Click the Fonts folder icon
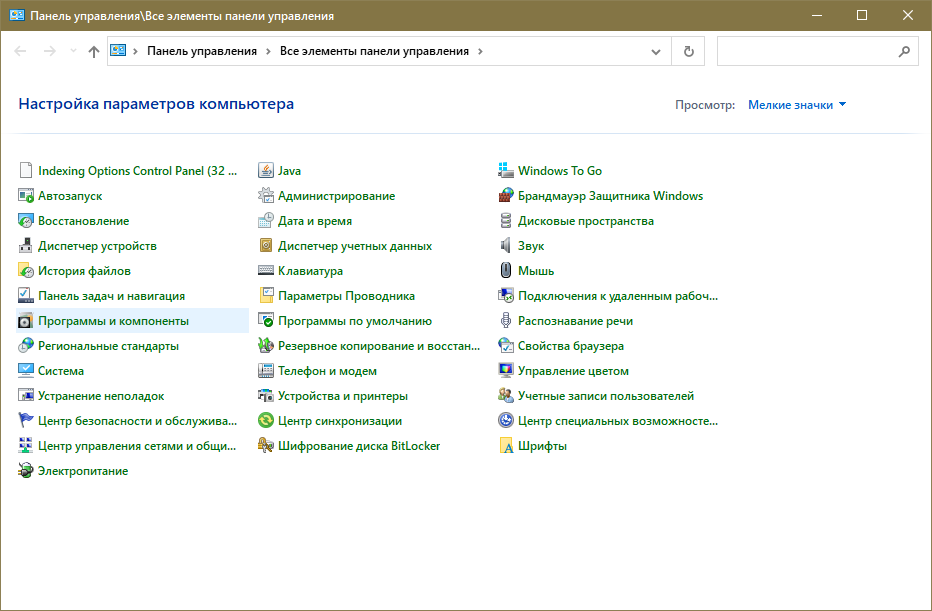 coord(506,446)
